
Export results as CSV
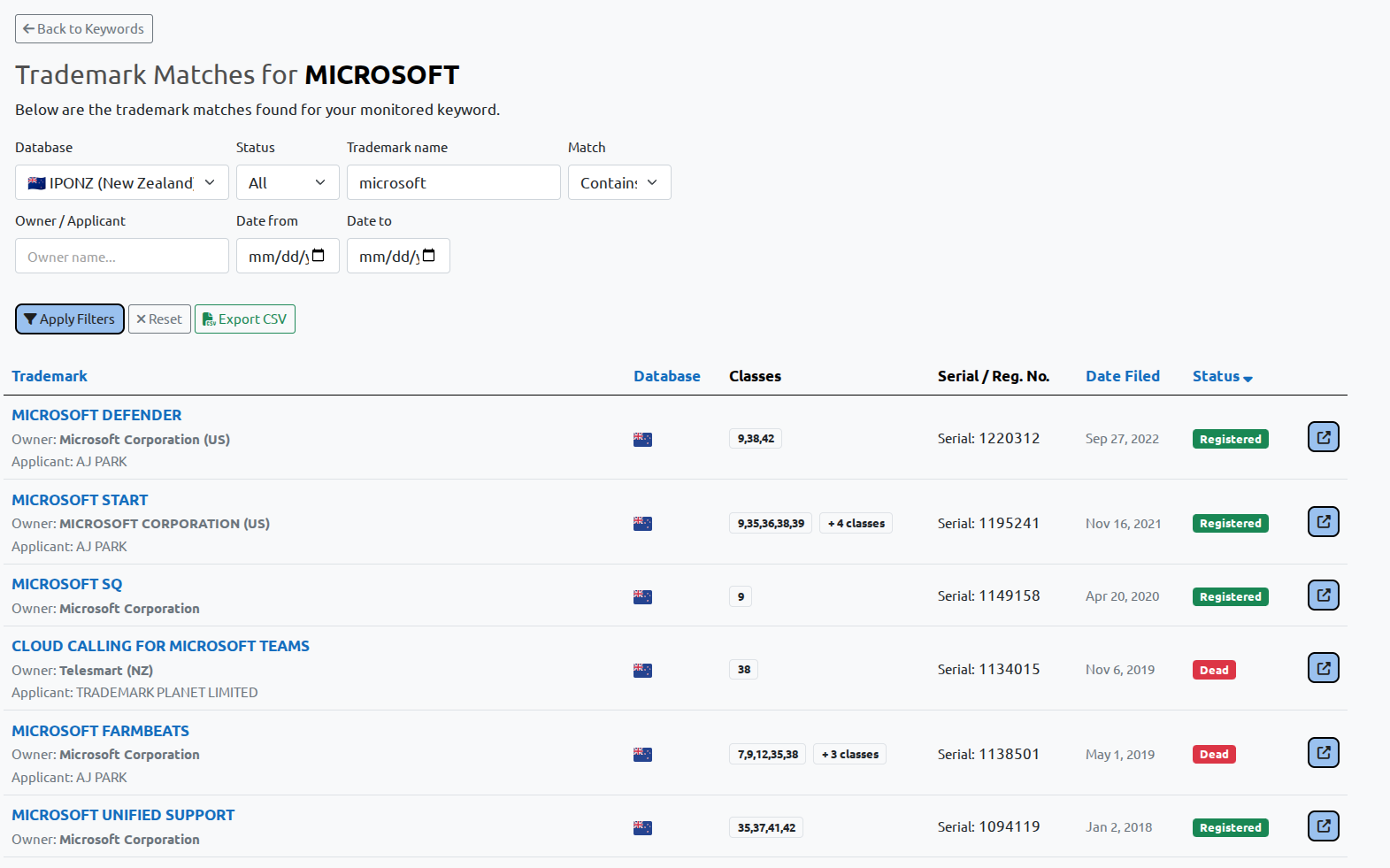245,319
